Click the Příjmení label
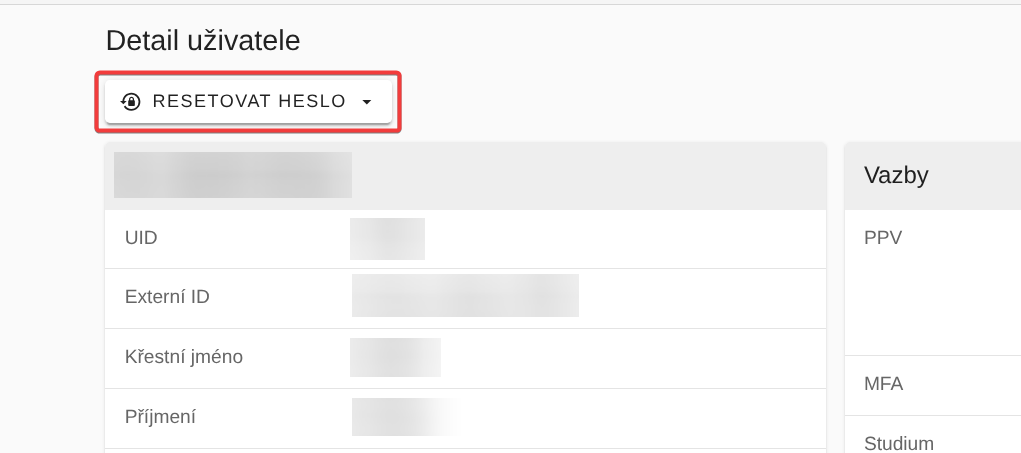This screenshot has width=1021, height=453. pos(160,416)
